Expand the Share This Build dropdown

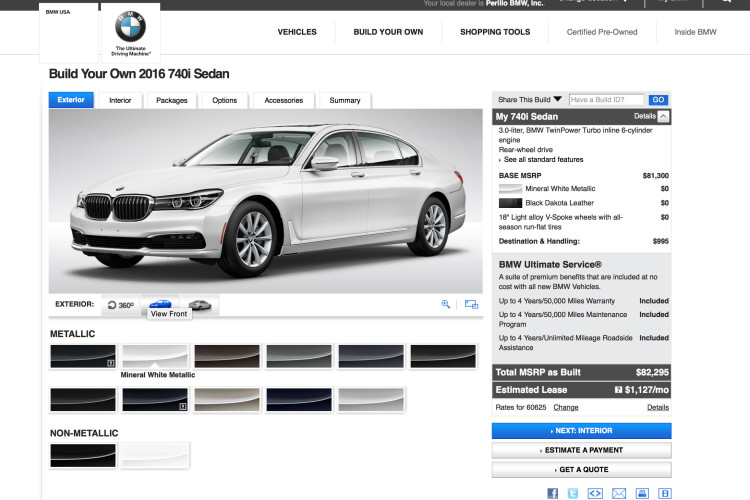coord(529,100)
